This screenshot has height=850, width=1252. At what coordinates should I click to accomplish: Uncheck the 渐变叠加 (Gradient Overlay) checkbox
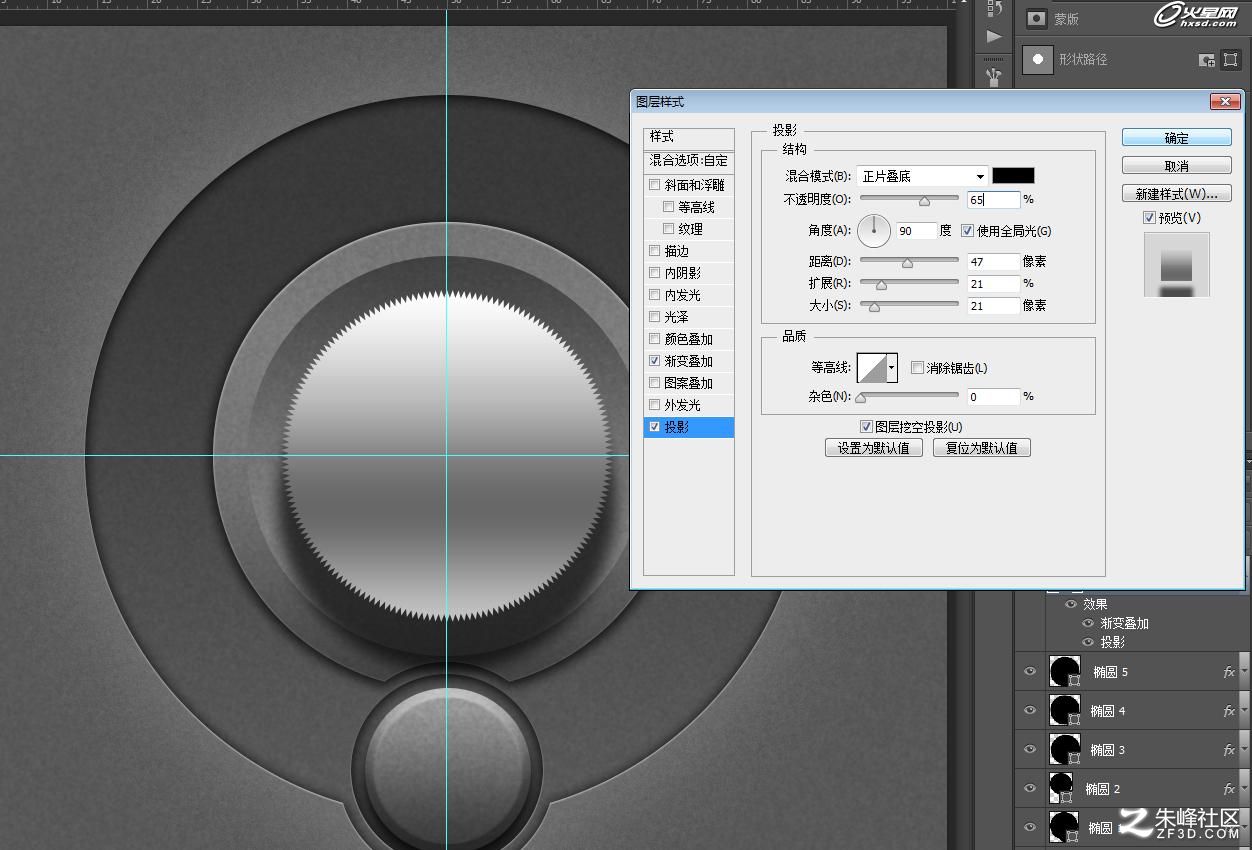click(x=655, y=361)
